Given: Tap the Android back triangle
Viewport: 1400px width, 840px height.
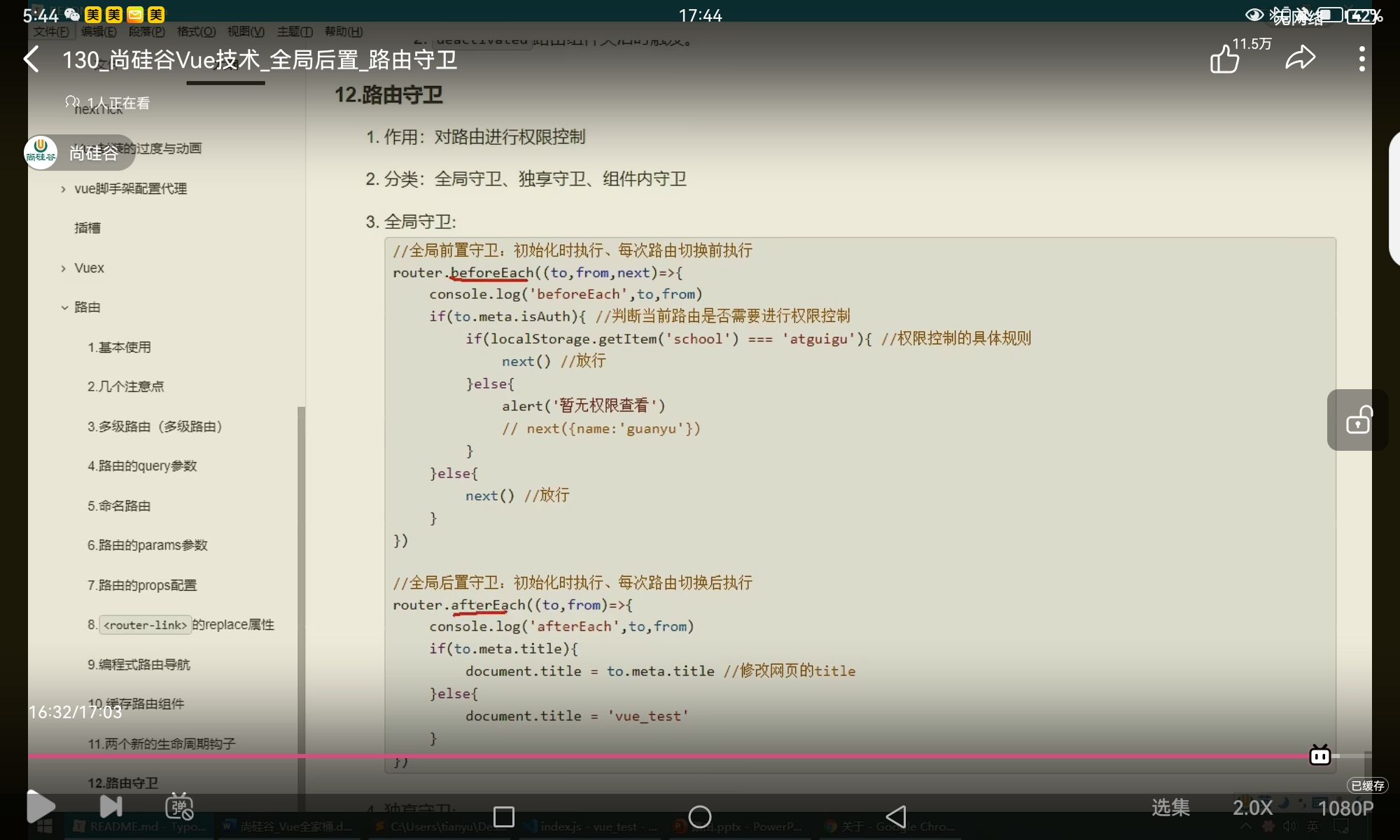Looking at the screenshot, I should pyautogui.click(x=896, y=816).
